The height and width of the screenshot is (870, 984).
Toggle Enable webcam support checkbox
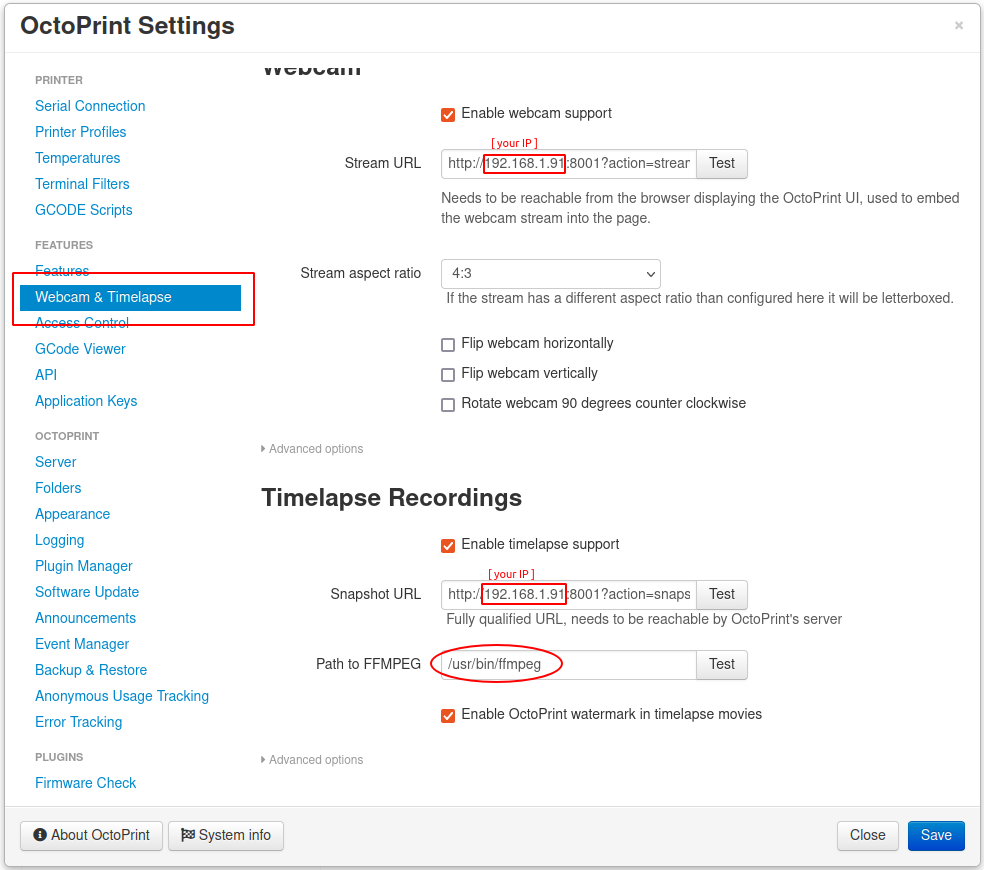pos(448,115)
